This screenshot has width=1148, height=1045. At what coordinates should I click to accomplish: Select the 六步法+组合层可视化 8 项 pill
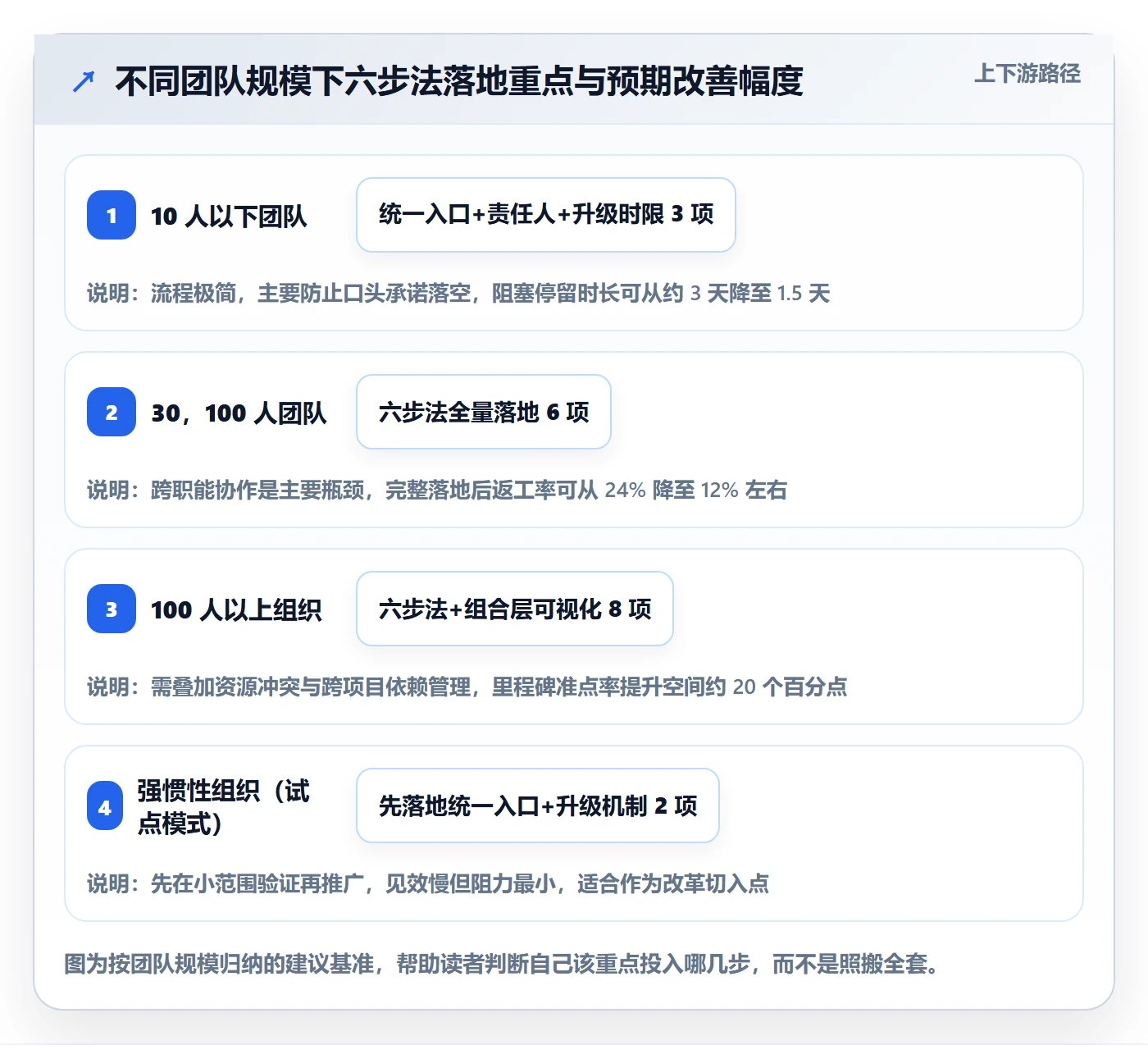(515, 609)
